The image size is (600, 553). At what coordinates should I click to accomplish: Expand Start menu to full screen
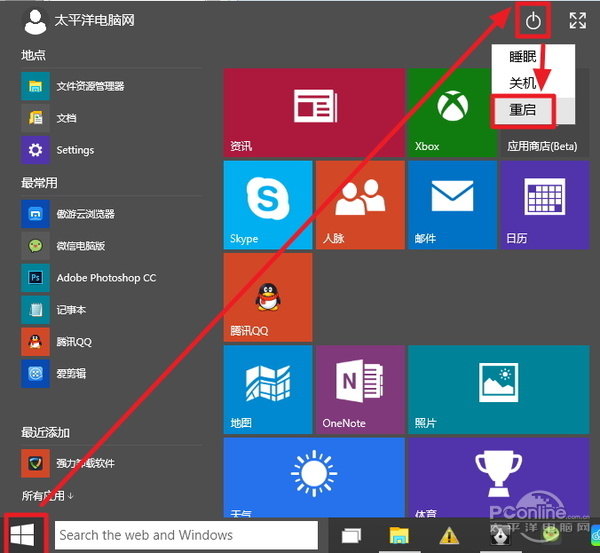[577, 20]
